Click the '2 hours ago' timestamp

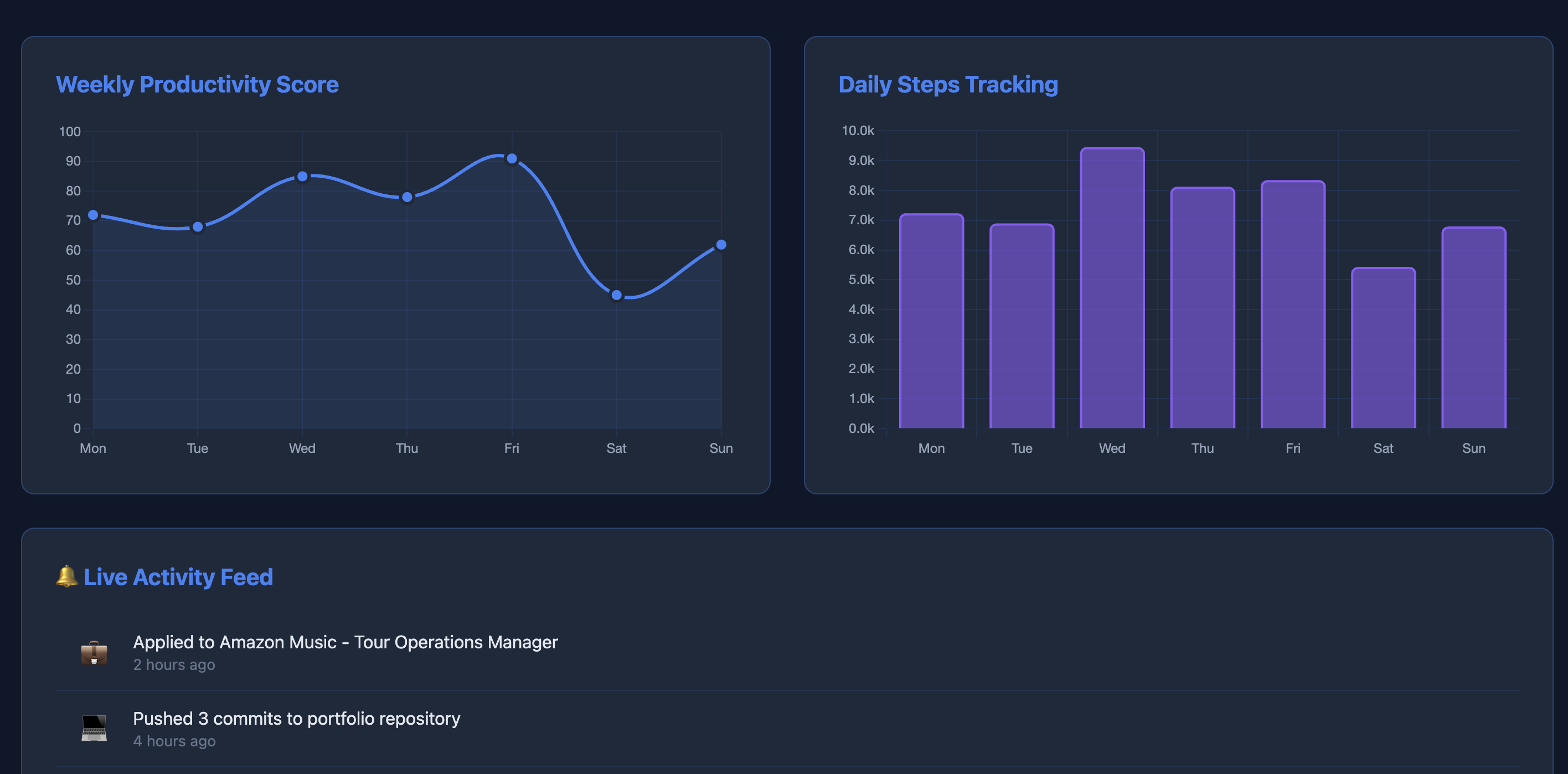[x=174, y=664]
